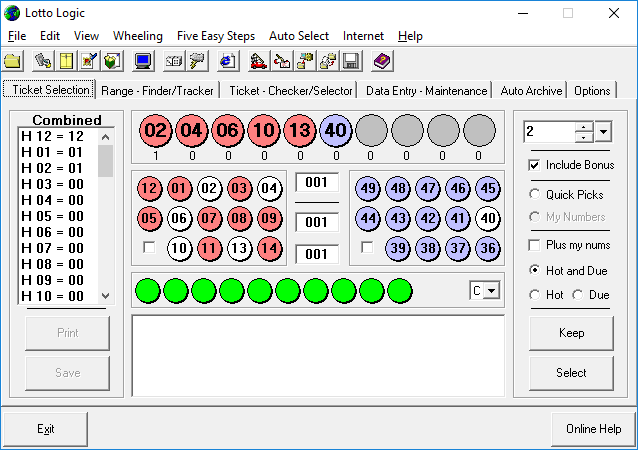The width and height of the screenshot is (638, 450).
Task: Pick the small white 06 ball
Action: click(x=179, y=218)
